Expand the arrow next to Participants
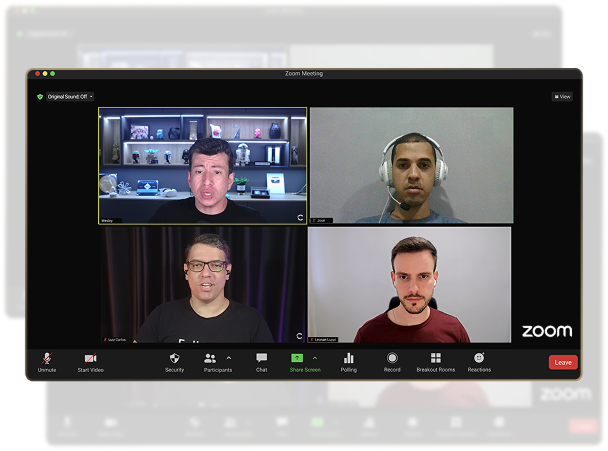 tap(229, 357)
